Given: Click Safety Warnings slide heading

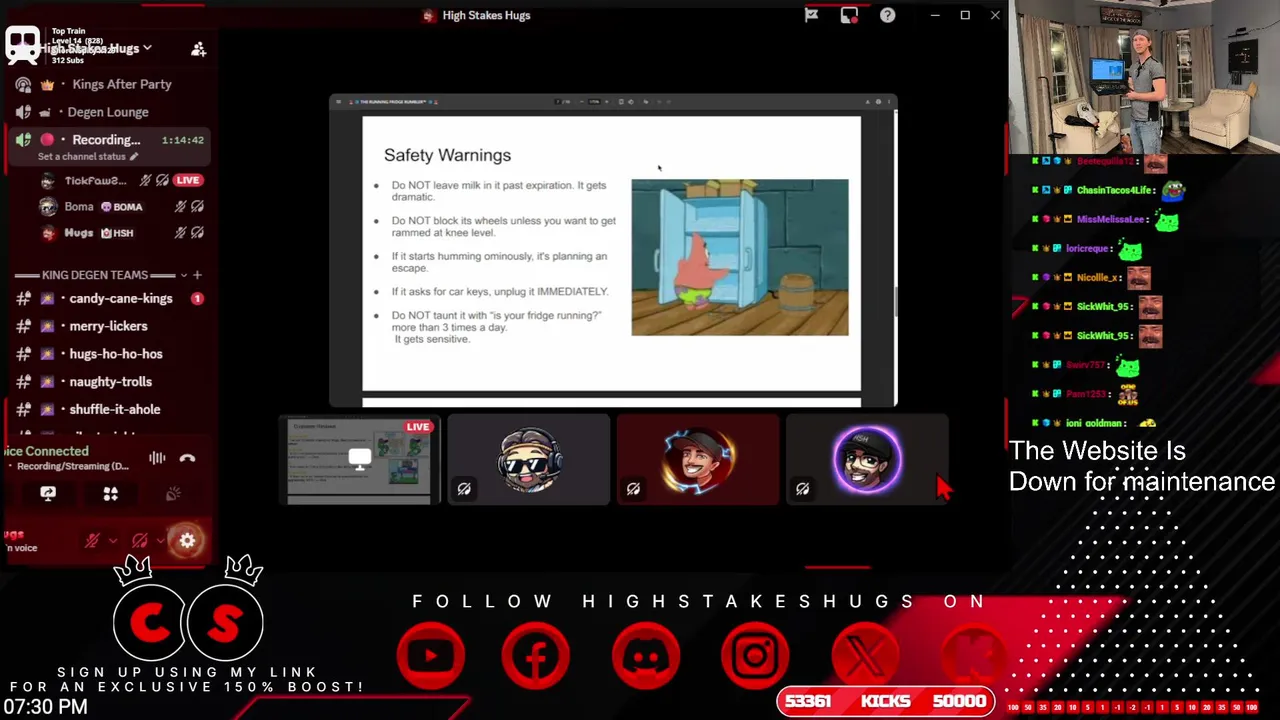Looking at the screenshot, I should tap(447, 155).
